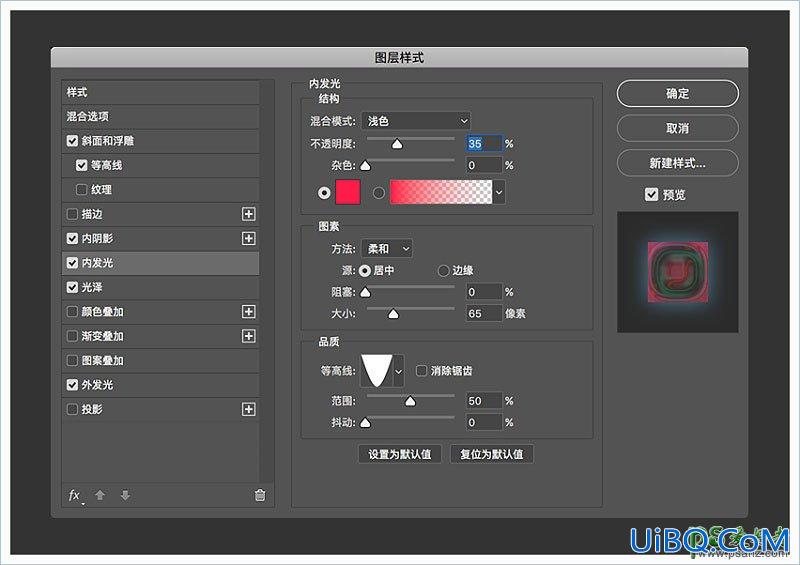Click the style preview thumbnail

[x=678, y=272]
